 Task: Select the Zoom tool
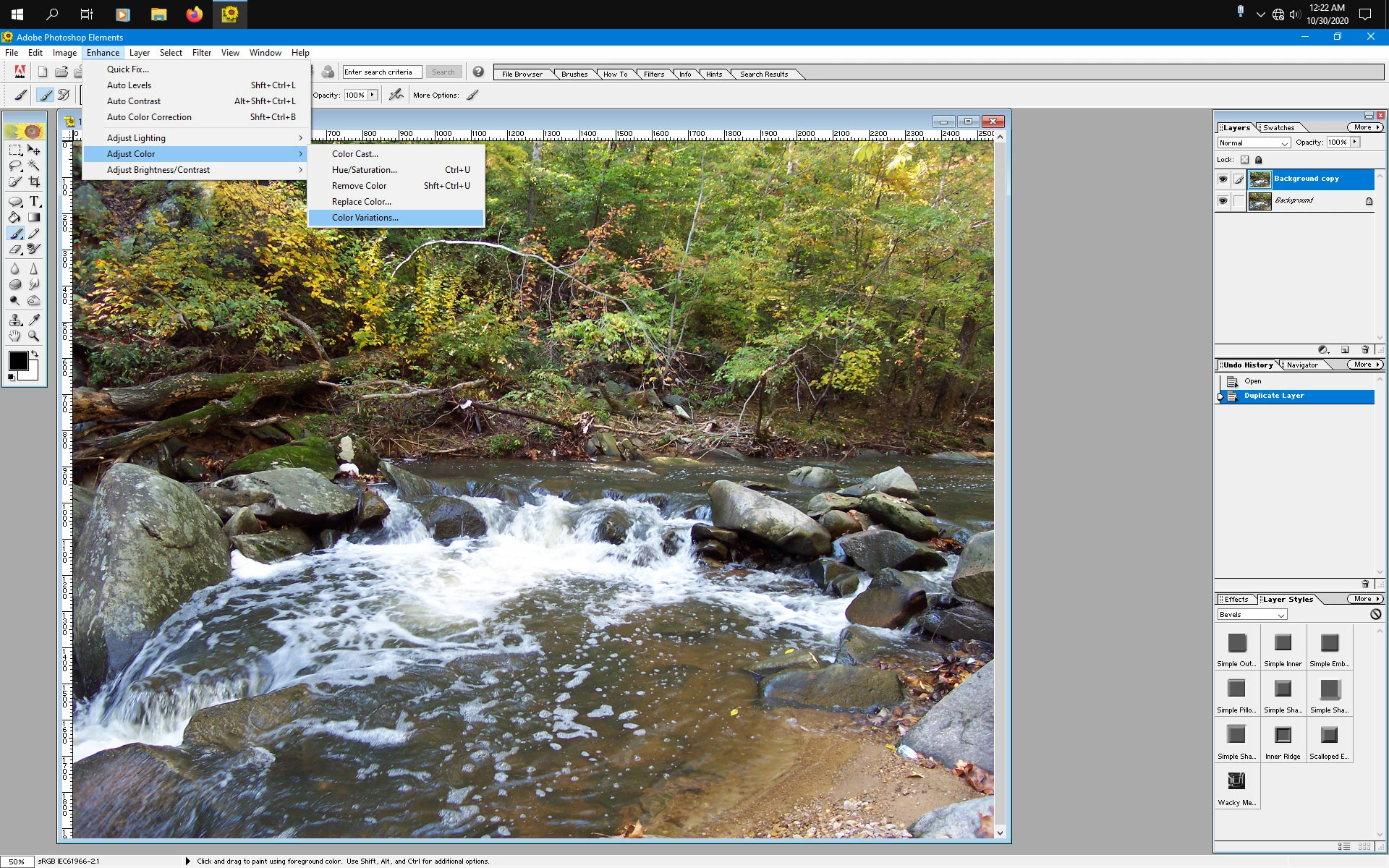[34, 336]
